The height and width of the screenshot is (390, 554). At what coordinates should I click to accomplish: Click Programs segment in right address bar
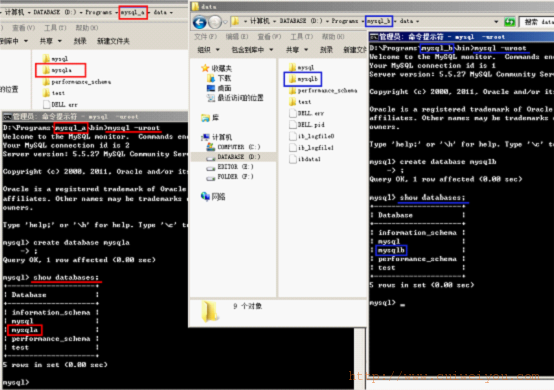[x=344, y=21]
